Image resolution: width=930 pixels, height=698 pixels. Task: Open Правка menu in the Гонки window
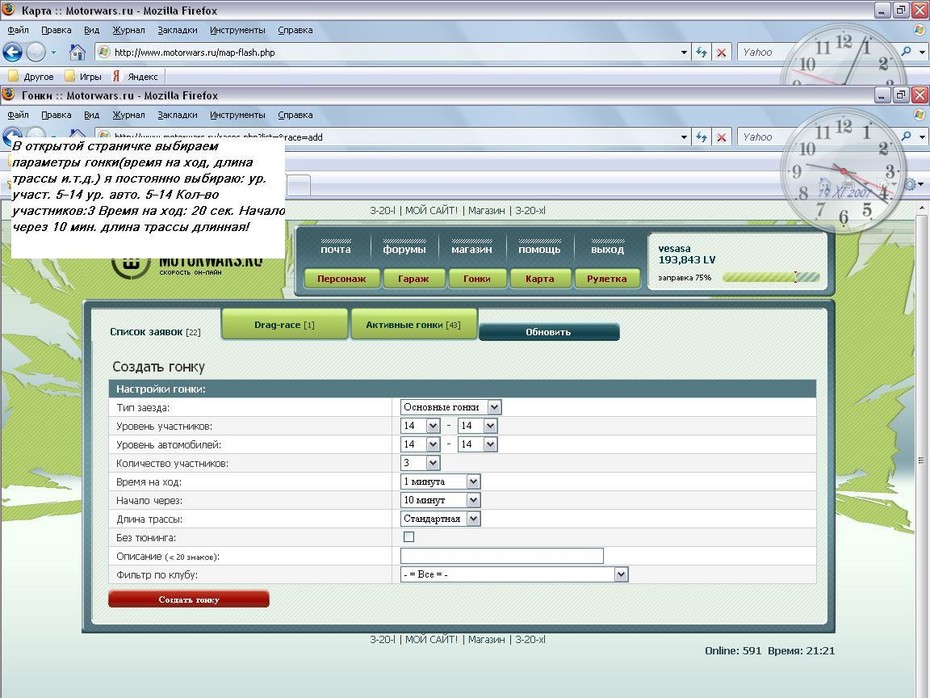56,115
